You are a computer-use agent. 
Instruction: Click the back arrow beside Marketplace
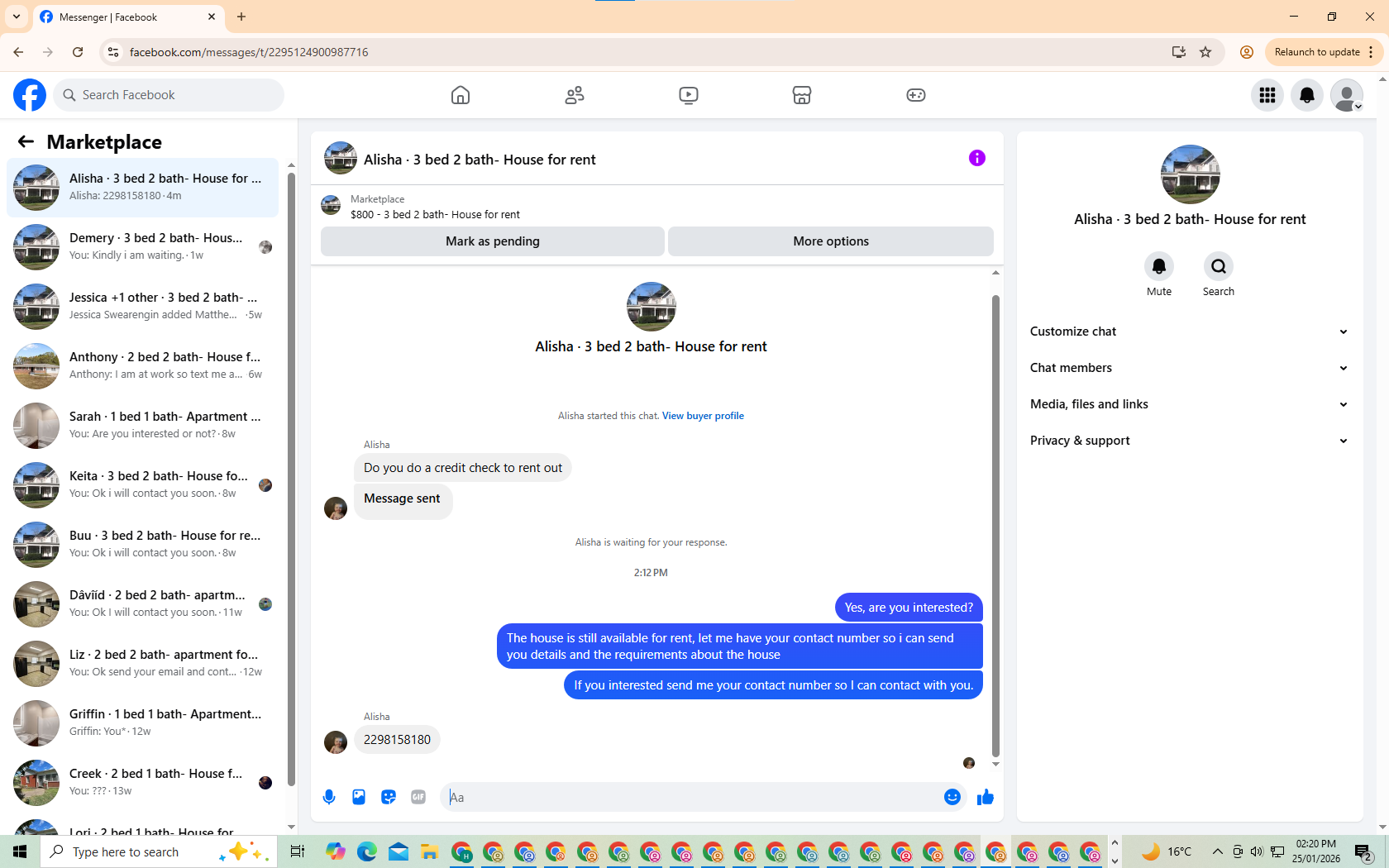(26, 141)
